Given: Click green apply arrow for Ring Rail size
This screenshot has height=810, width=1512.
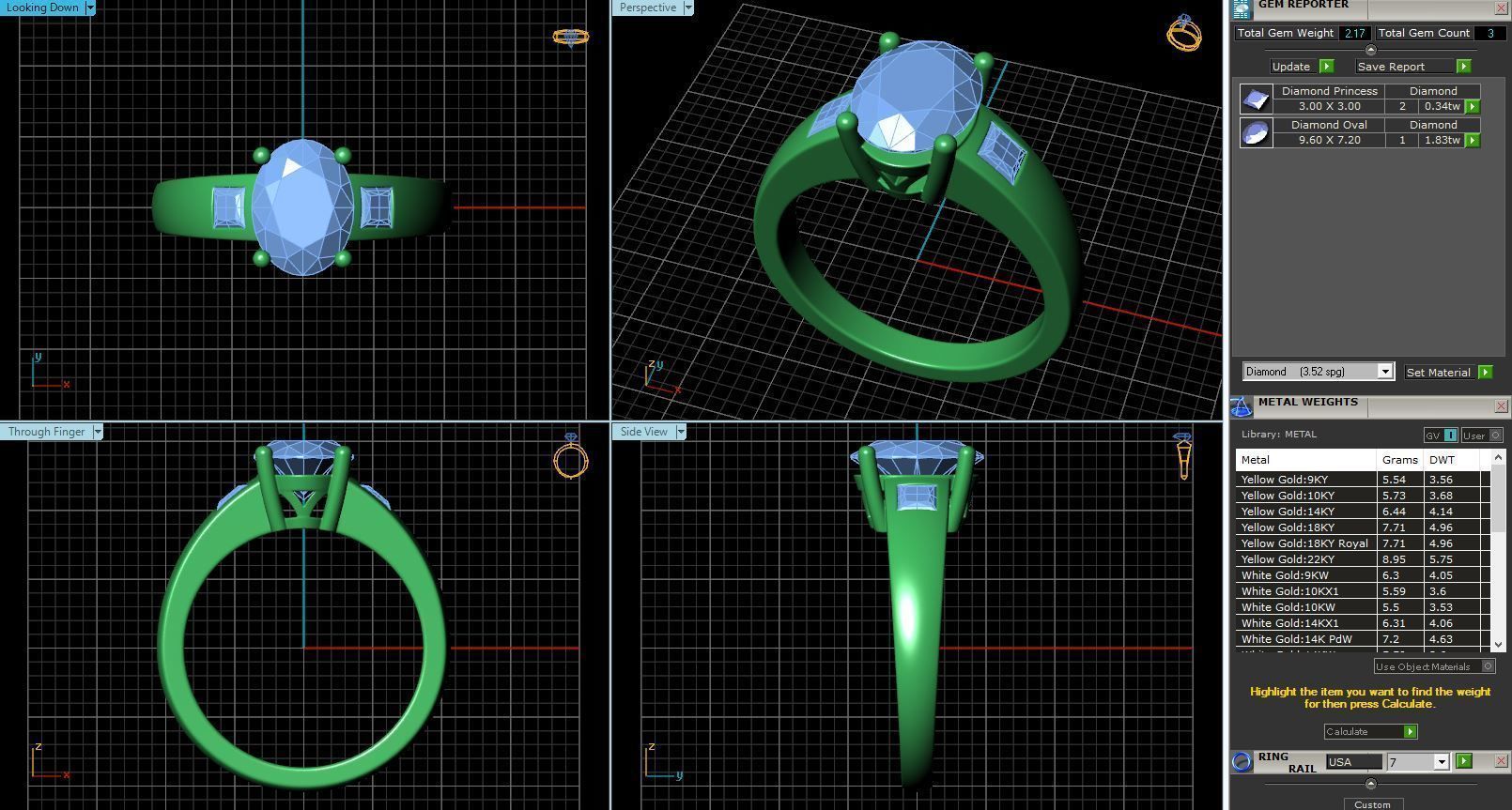Looking at the screenshot, I should (1463, 761).
